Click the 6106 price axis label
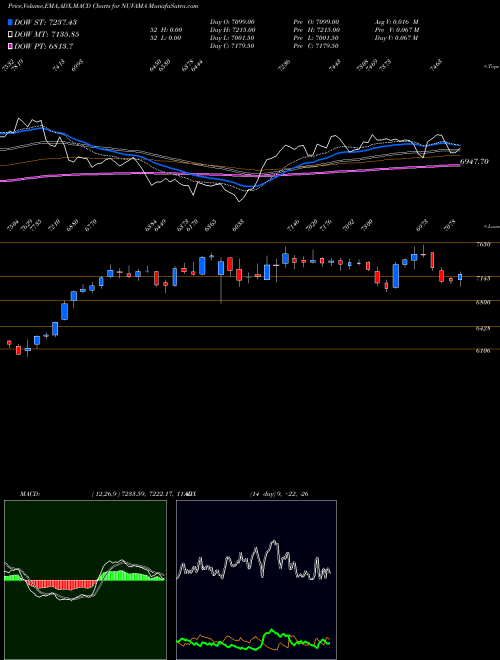The image size is (500, 660). [483, 351]
